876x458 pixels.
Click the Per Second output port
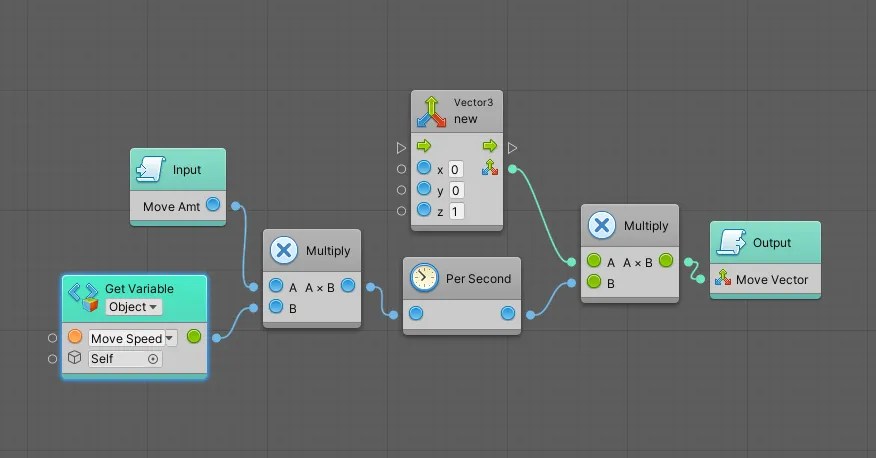coord(508,313)
